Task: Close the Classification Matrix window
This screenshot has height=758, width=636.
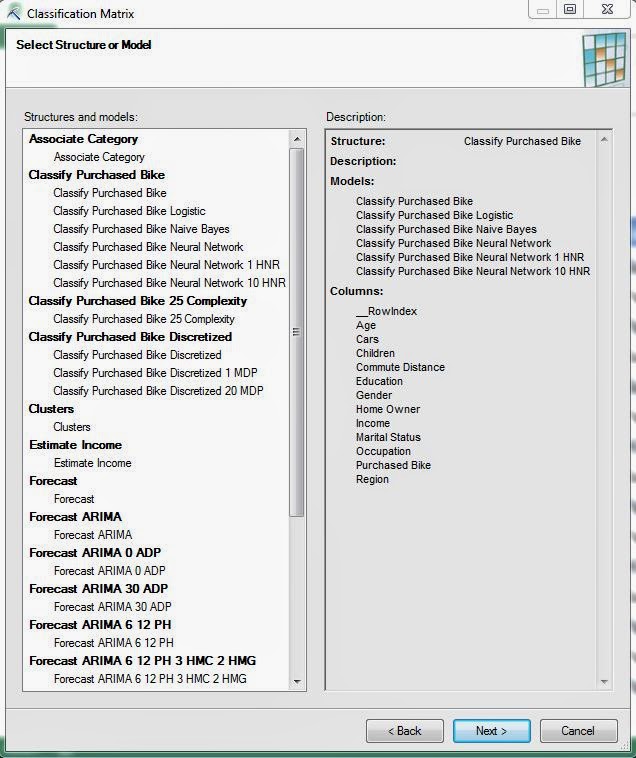Action: [607, 9]
